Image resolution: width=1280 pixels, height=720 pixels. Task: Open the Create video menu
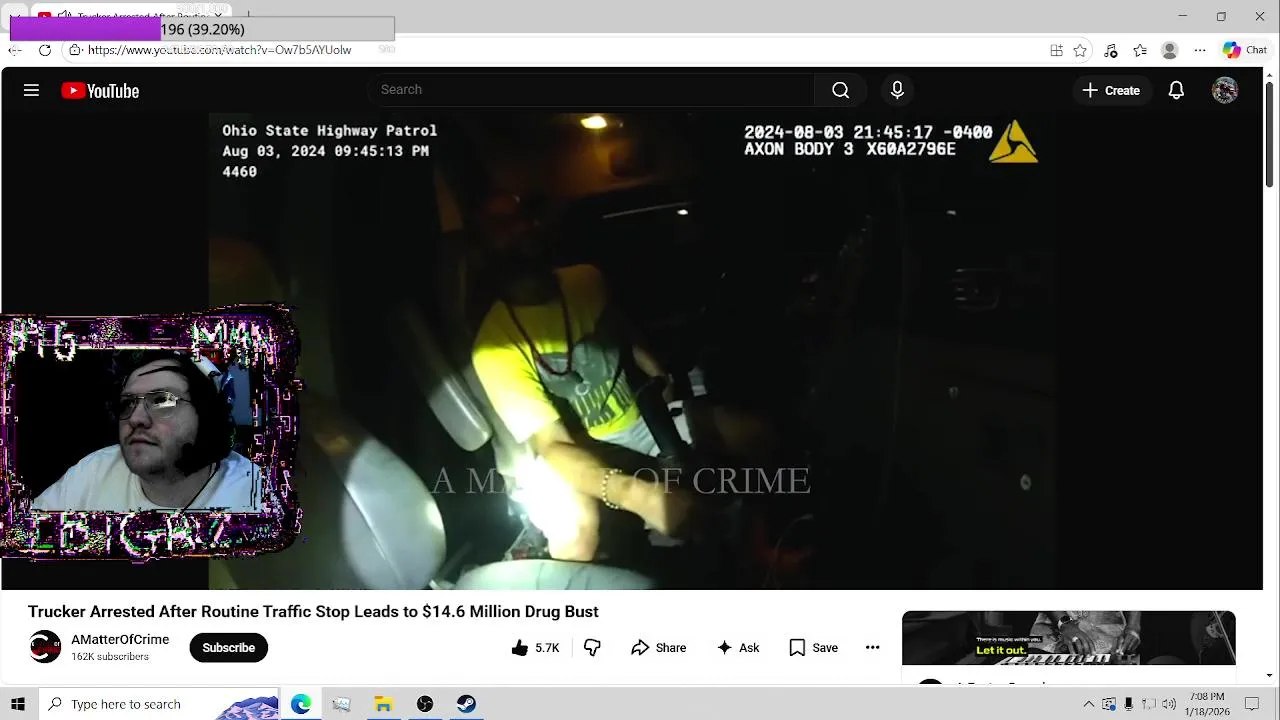coord(1111,91)
